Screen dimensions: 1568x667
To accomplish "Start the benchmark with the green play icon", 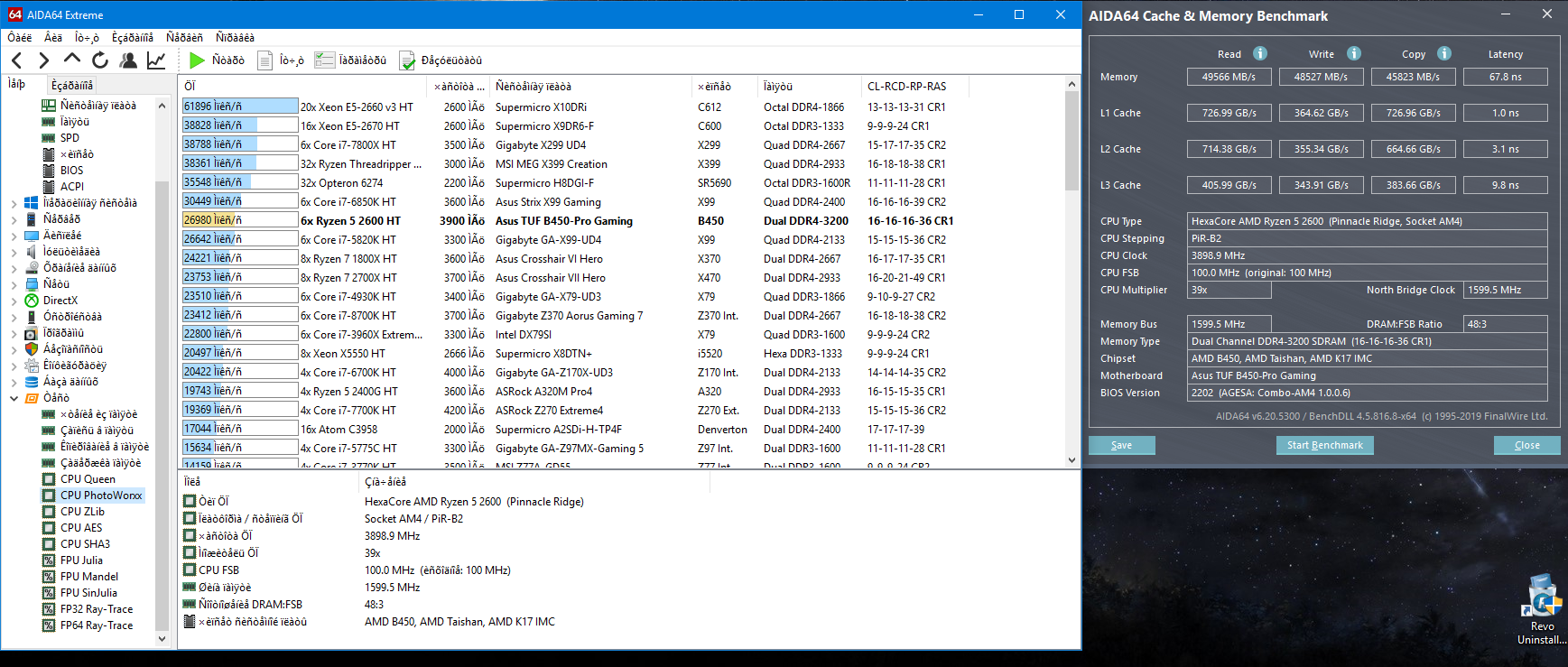I will coord(197,60).
